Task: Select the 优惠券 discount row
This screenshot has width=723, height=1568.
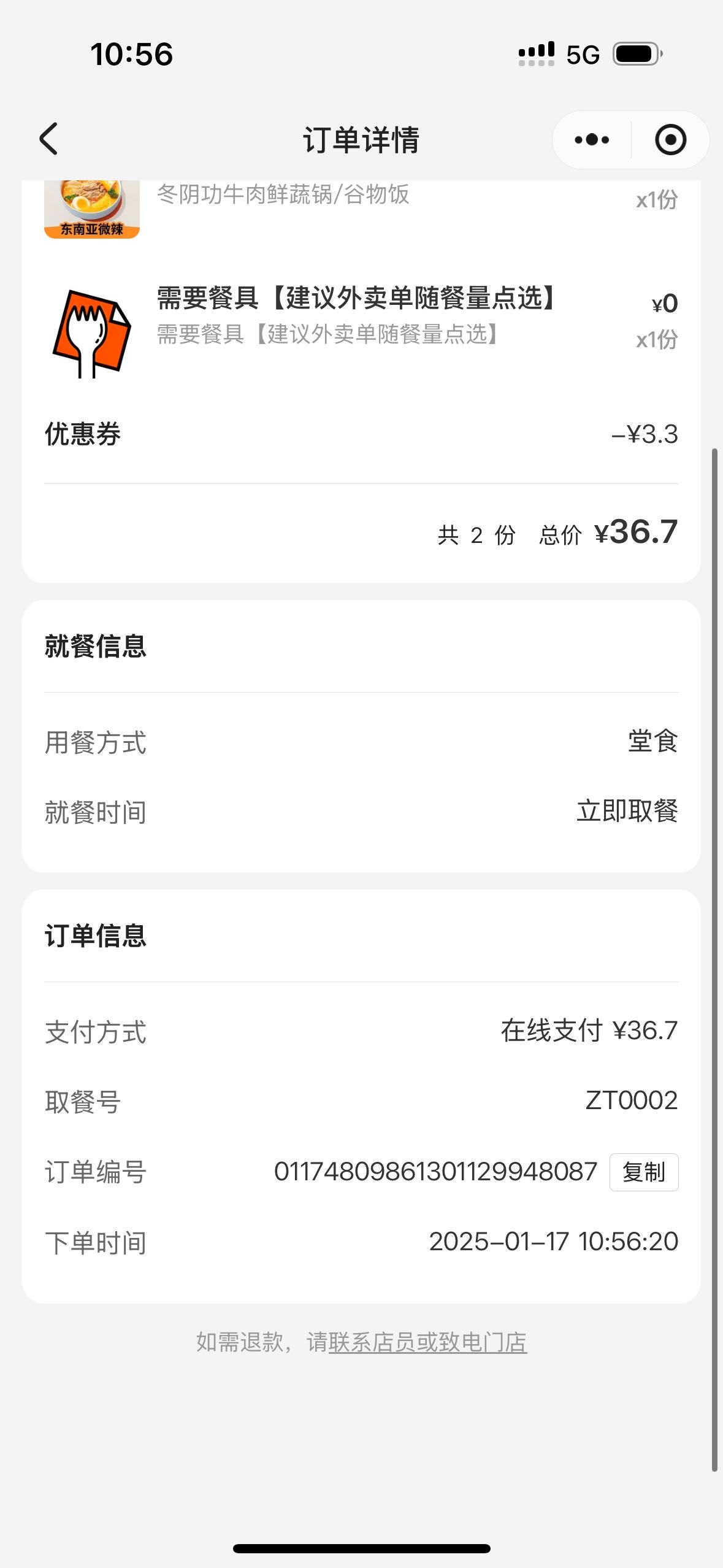Action: point(361,434)
